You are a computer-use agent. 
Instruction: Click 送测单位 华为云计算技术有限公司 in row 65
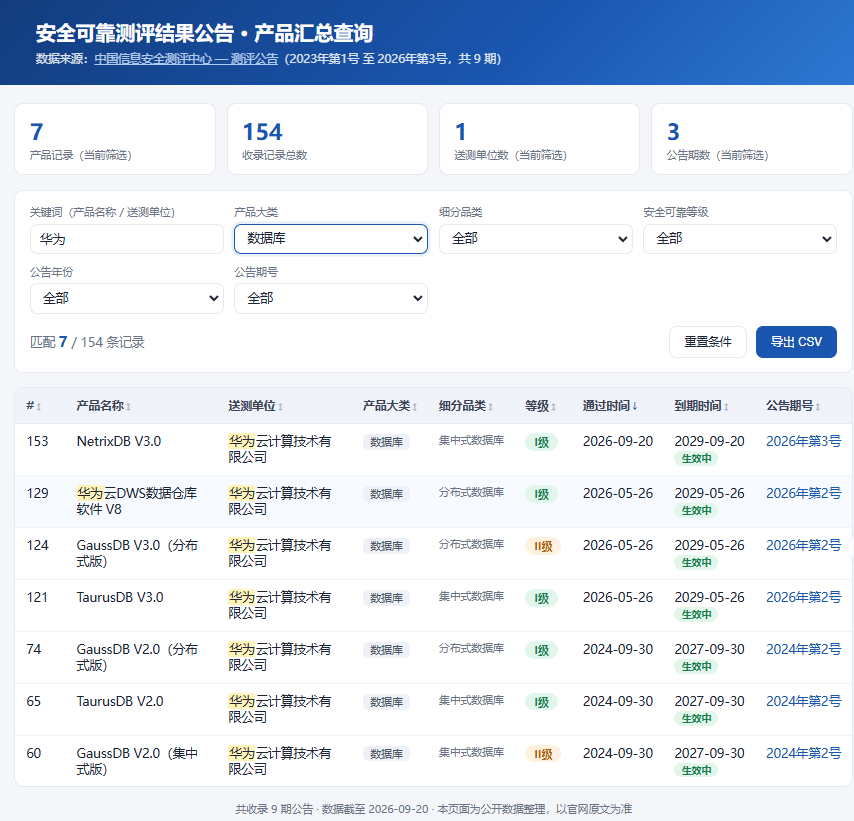pyautogui.click(x=279, y=709)
